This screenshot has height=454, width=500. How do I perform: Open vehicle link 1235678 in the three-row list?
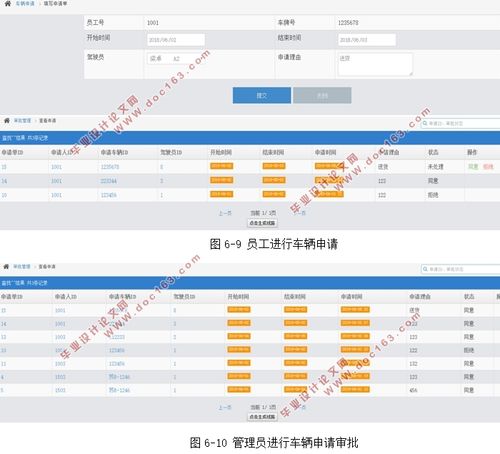(110, 167)
